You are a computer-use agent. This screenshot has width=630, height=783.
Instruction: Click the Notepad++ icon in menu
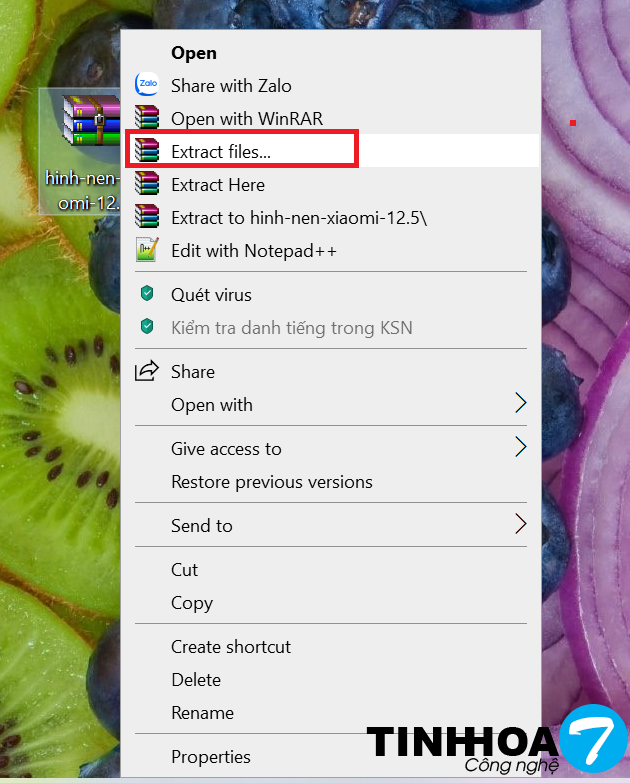147,251
